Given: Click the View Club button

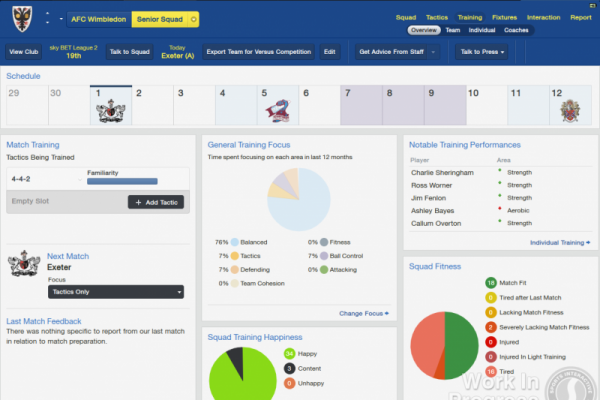Looking at the screenshot, I should pyautogui.click(x=24, y=52).
